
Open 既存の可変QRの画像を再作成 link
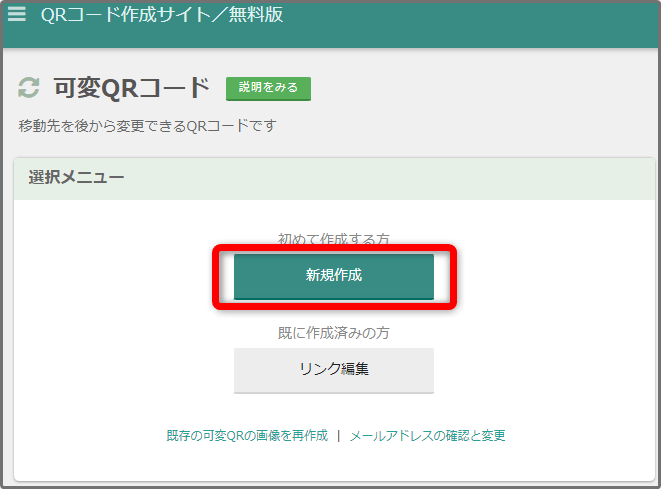(x=247, y=435)
